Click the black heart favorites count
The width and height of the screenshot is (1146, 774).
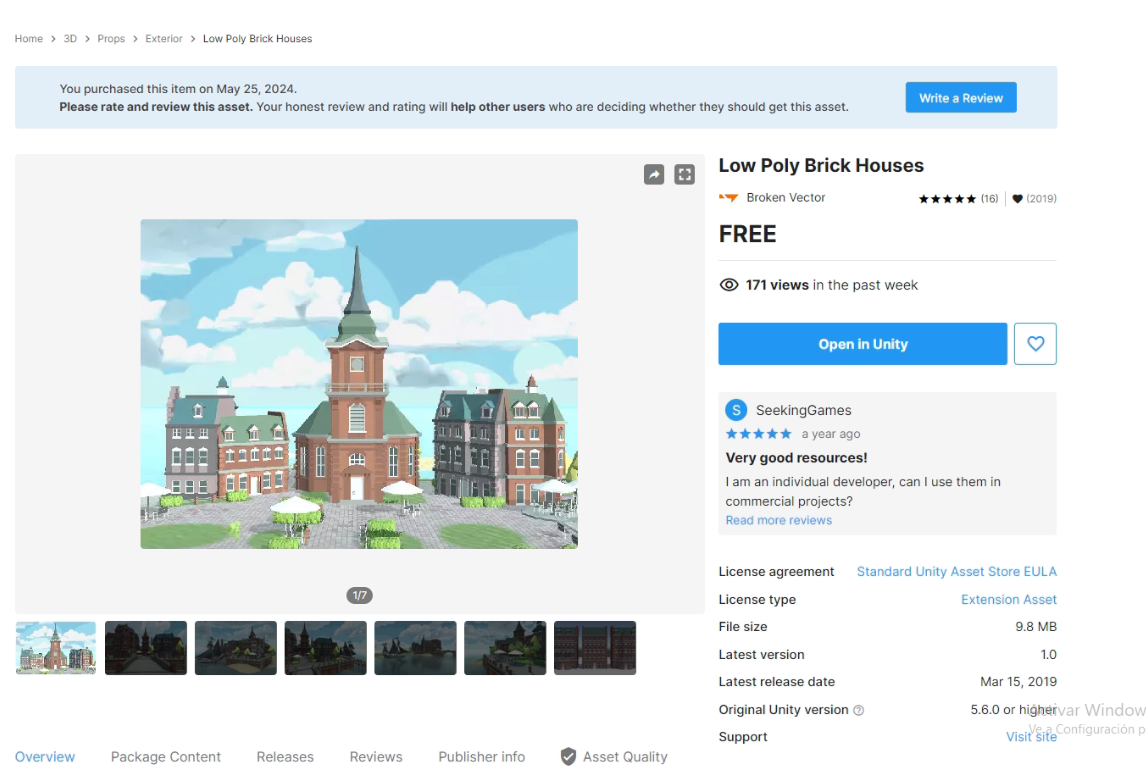[1034, 199]
